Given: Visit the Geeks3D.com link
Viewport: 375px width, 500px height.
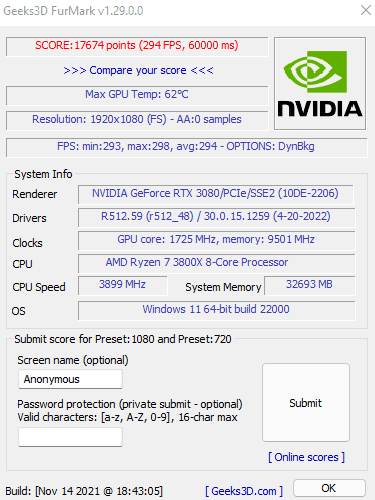Looking at the screenshot, I should [x=244, y=491].
